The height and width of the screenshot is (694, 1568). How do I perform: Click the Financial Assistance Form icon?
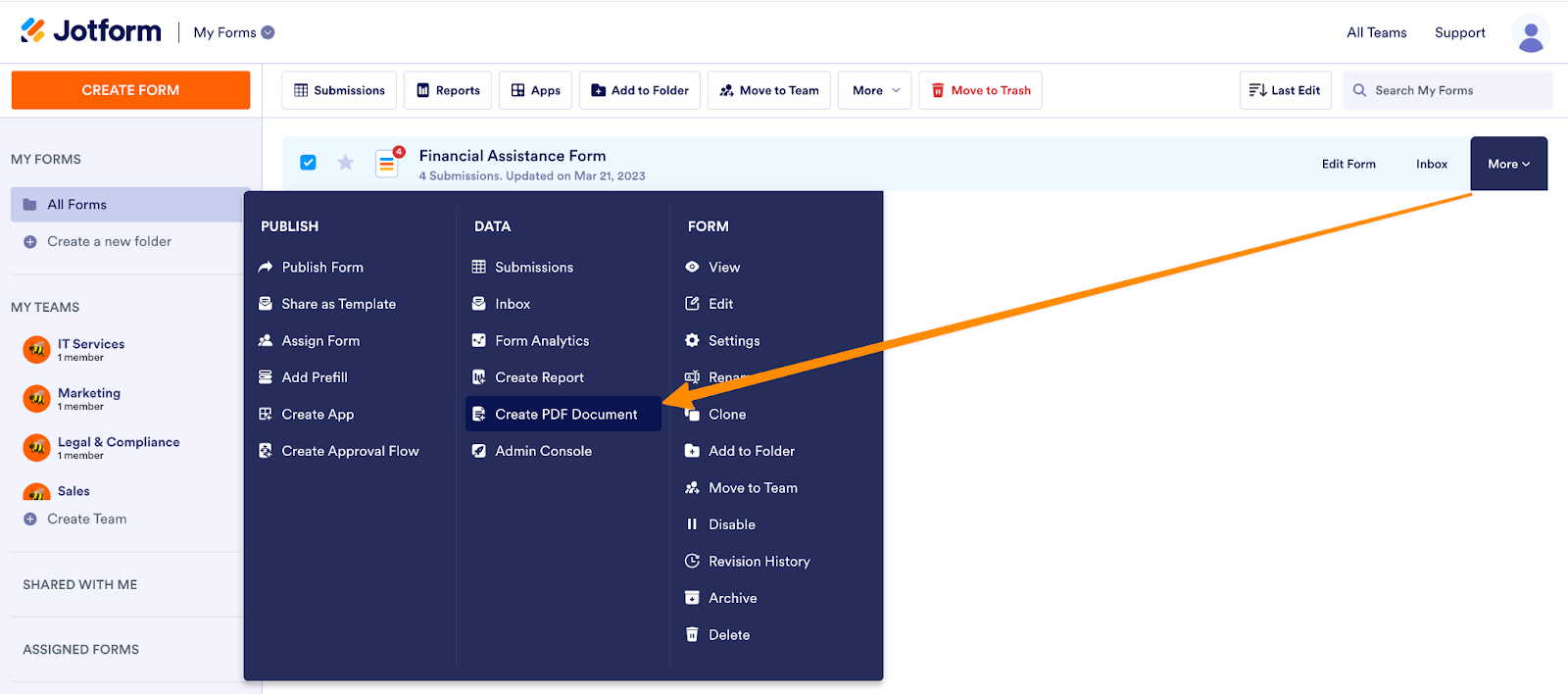tap(387, 164)
